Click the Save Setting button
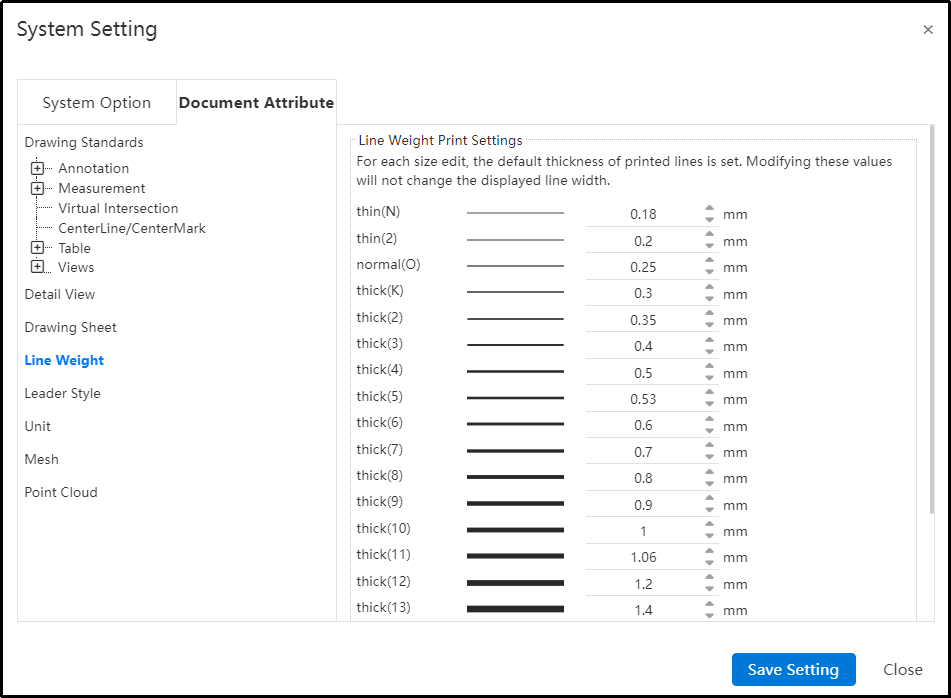This screenshot has height=698, width=951. [x=793, y=669]
